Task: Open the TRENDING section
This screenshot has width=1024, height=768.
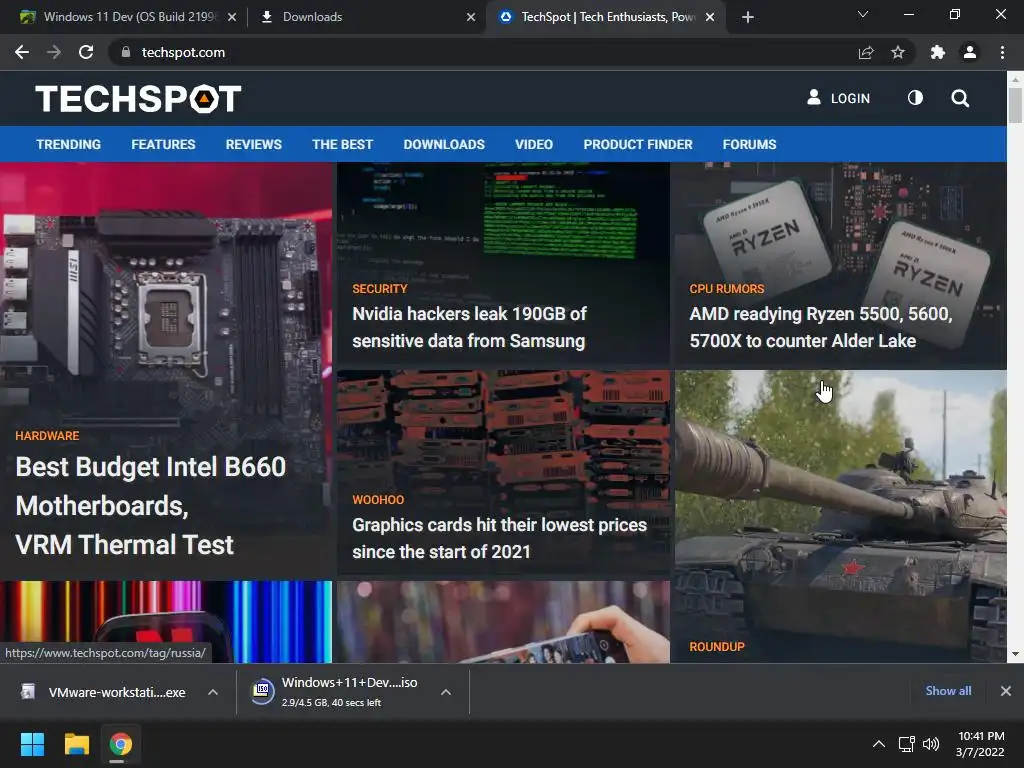Action: coord(69,144)
